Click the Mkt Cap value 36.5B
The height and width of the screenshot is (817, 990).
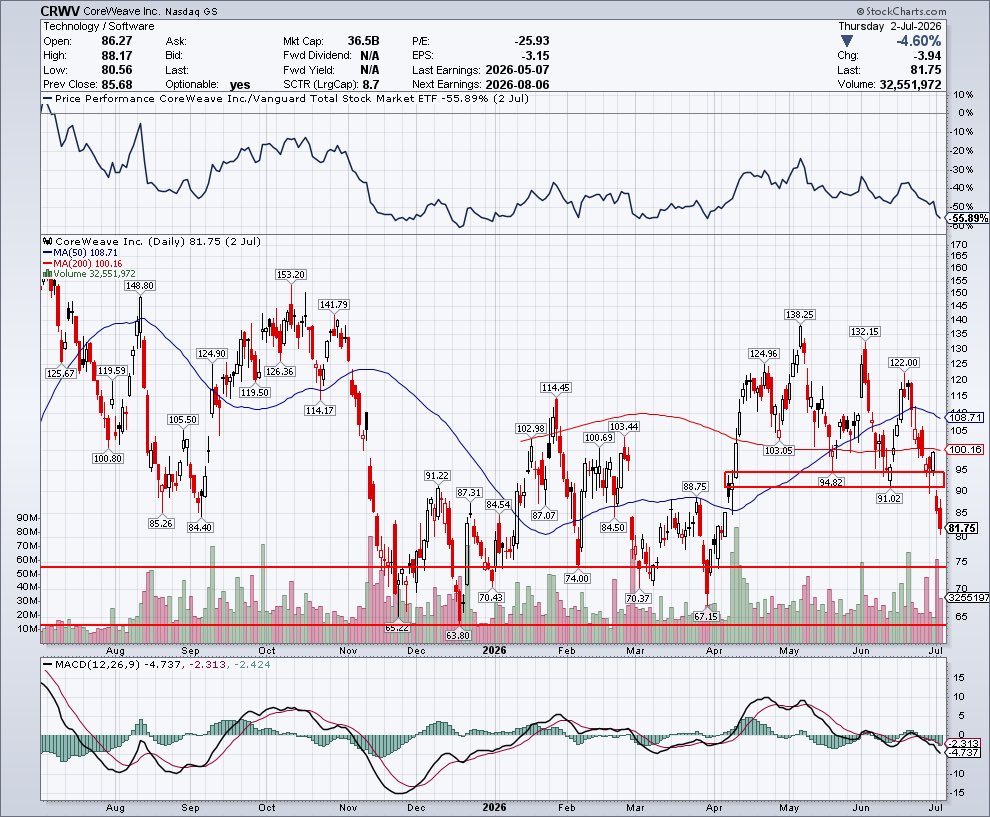point(363,41)
